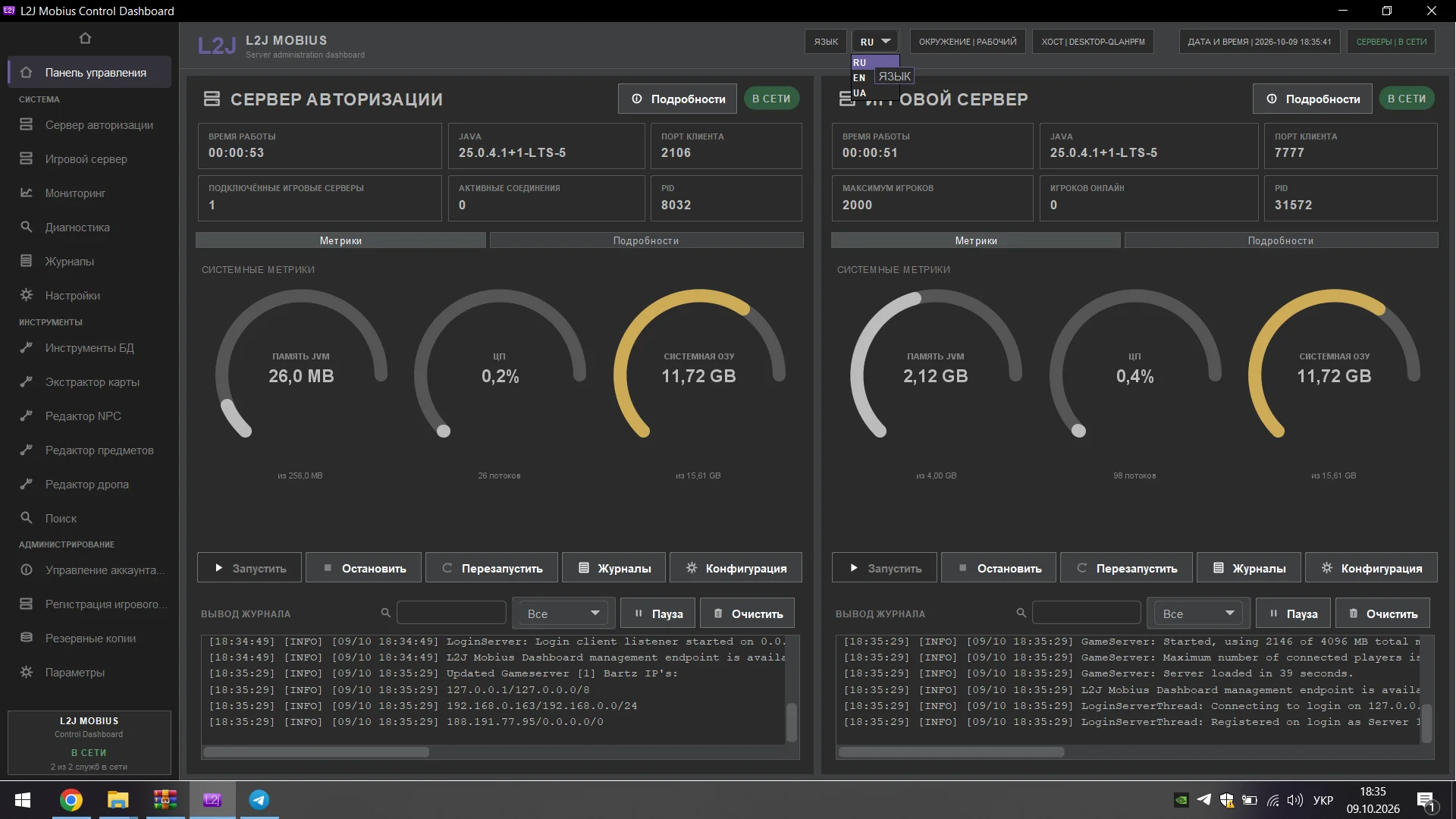Click login server log horizontal scrollbar
This screenshot has width=1456, height=819.
coord(316,752)
